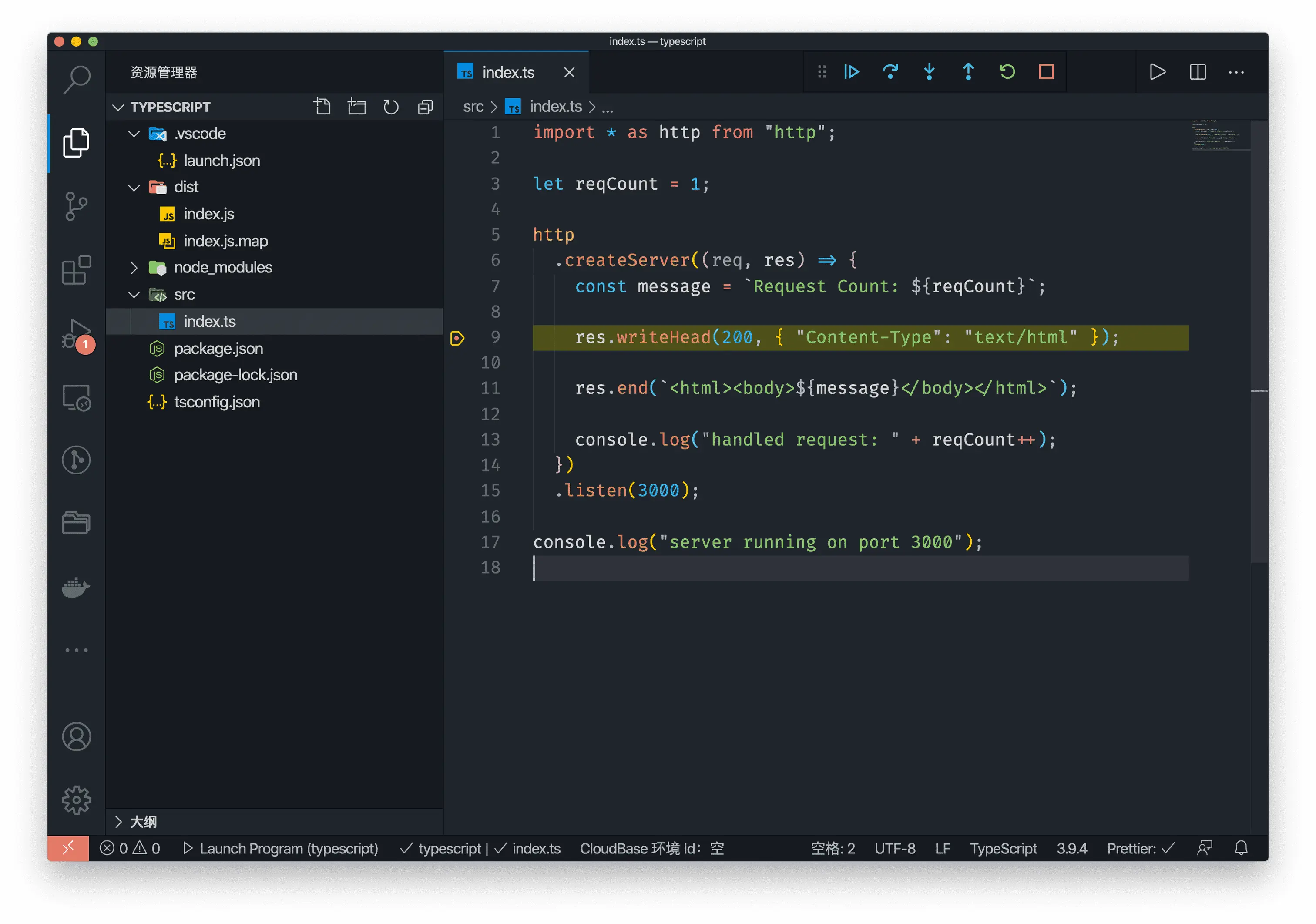Show errors and warnings count
Screen dimensions: 1316x924
tap(130, 848)
